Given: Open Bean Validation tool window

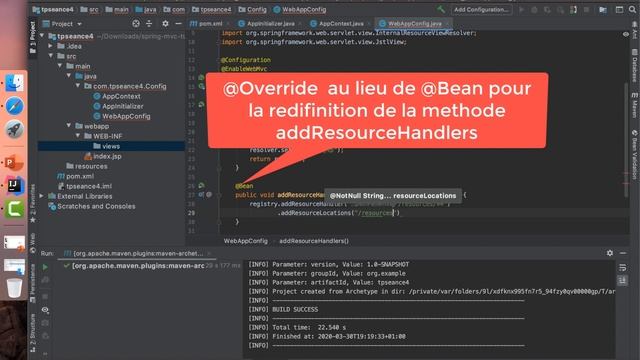Looking at the screenshot, I should pos(635,154).
